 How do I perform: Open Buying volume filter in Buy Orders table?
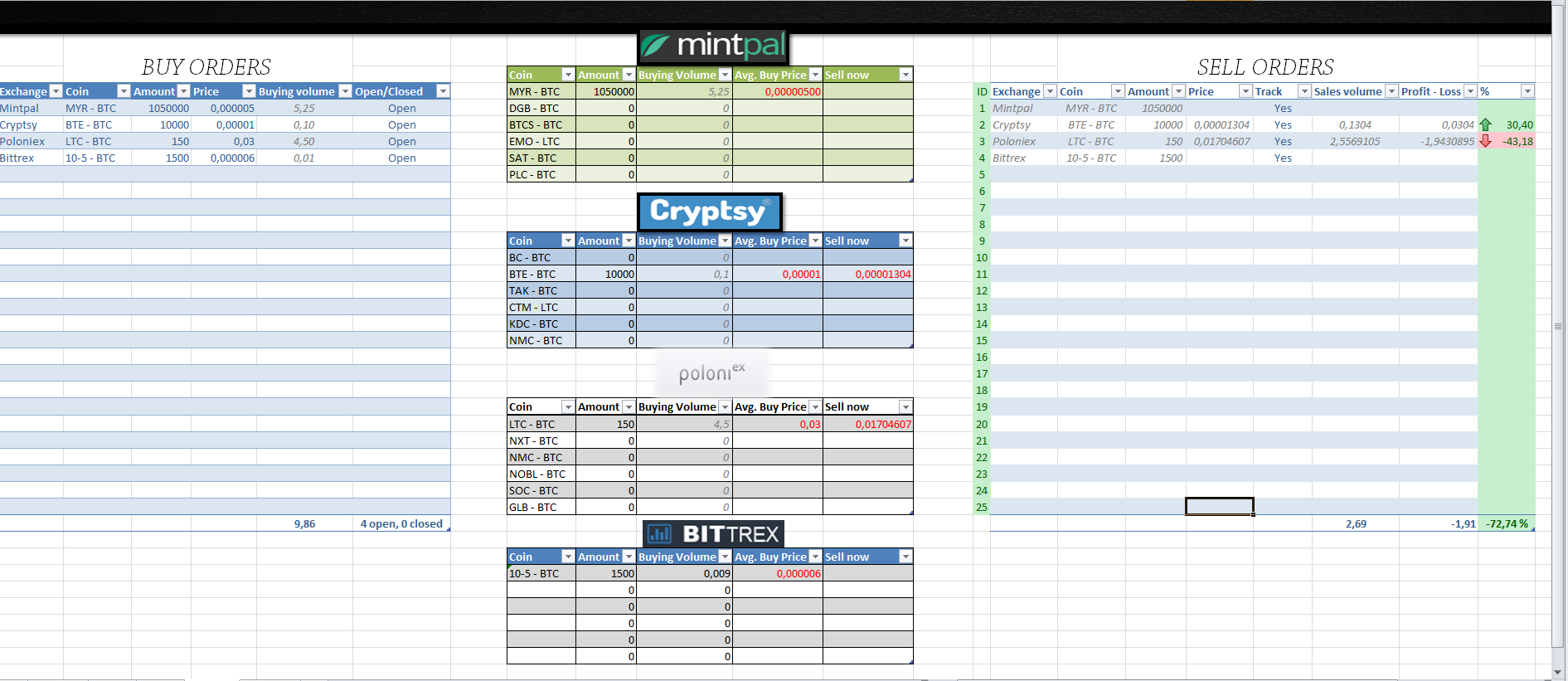[x=345, y=91]
